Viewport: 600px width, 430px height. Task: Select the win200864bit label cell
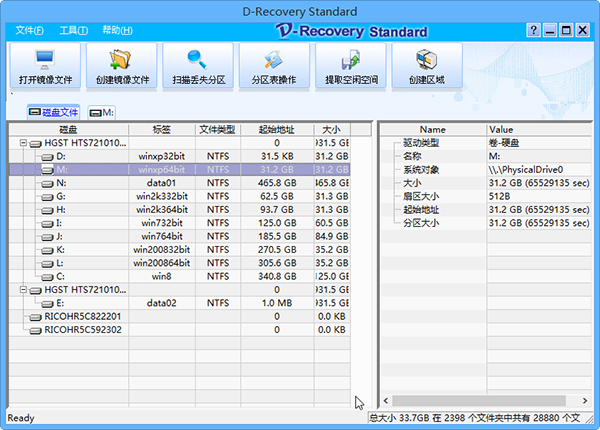tap(162, 263)
